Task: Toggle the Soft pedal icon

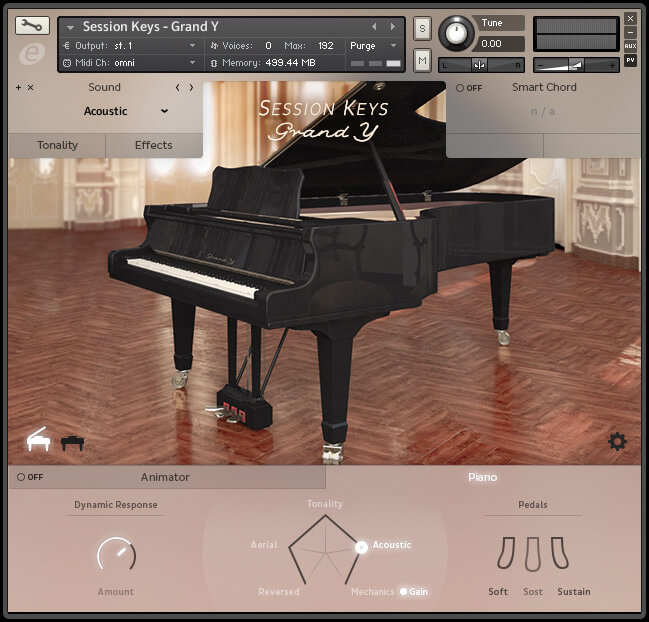Action: pos(506,553)
